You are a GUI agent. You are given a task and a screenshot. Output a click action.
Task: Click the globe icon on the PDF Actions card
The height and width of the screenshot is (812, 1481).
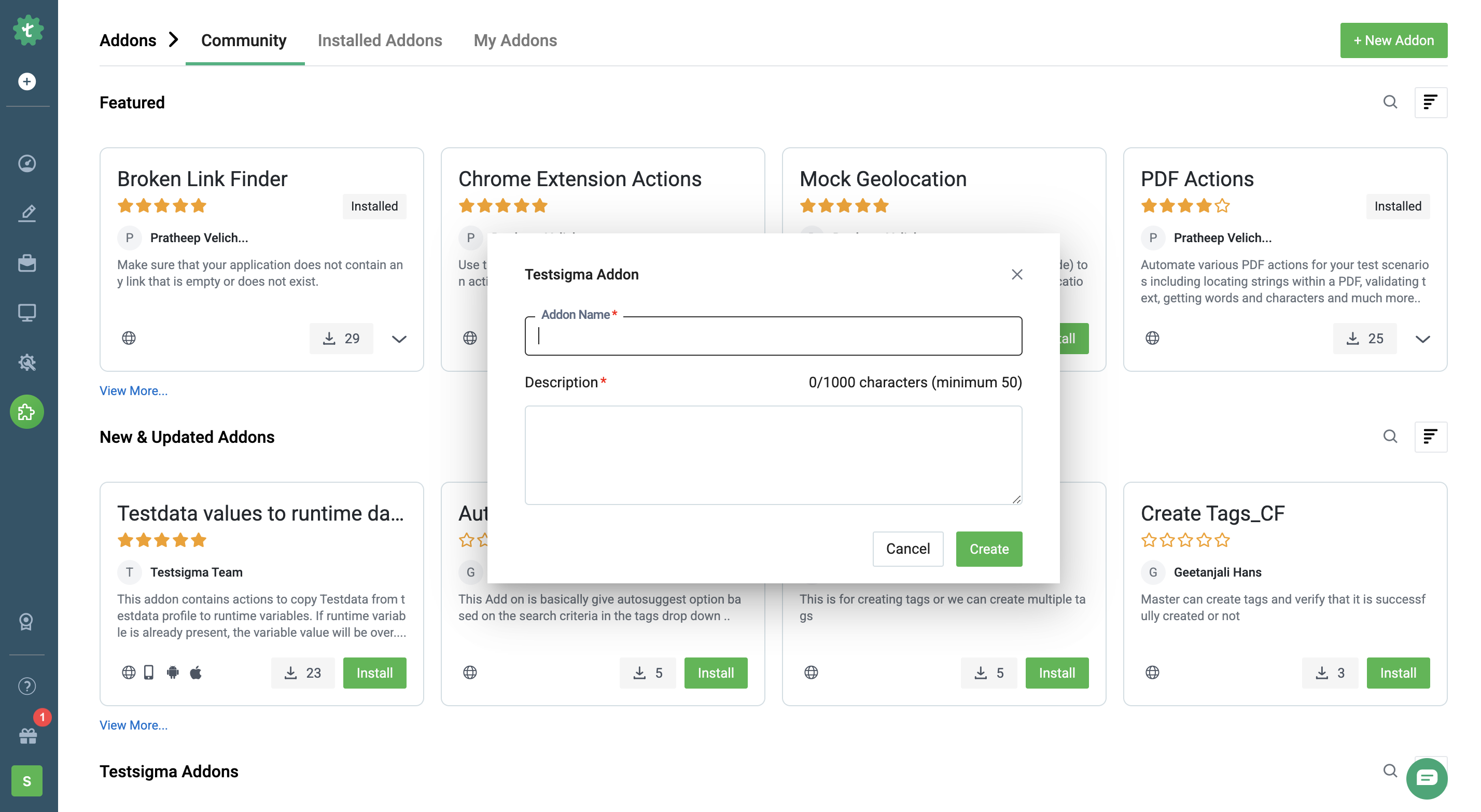(1153, 338)
